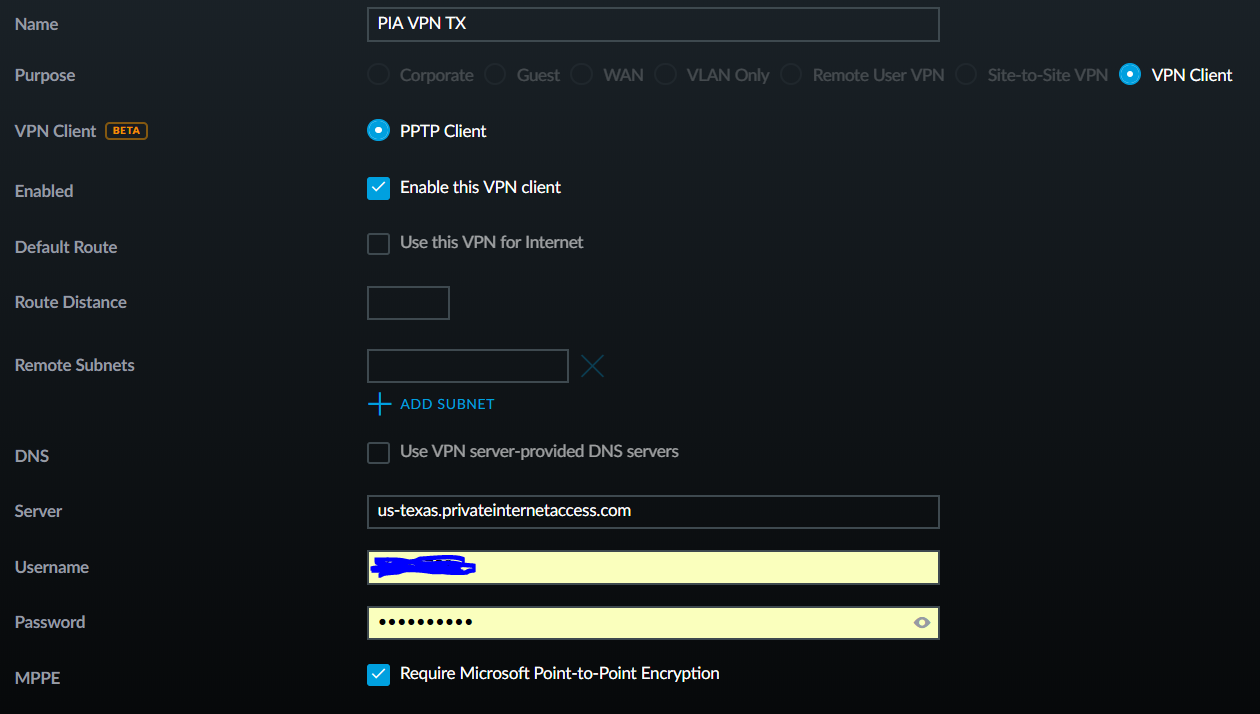
Task: Show password using the eye icon
Action: coord(921,623)
